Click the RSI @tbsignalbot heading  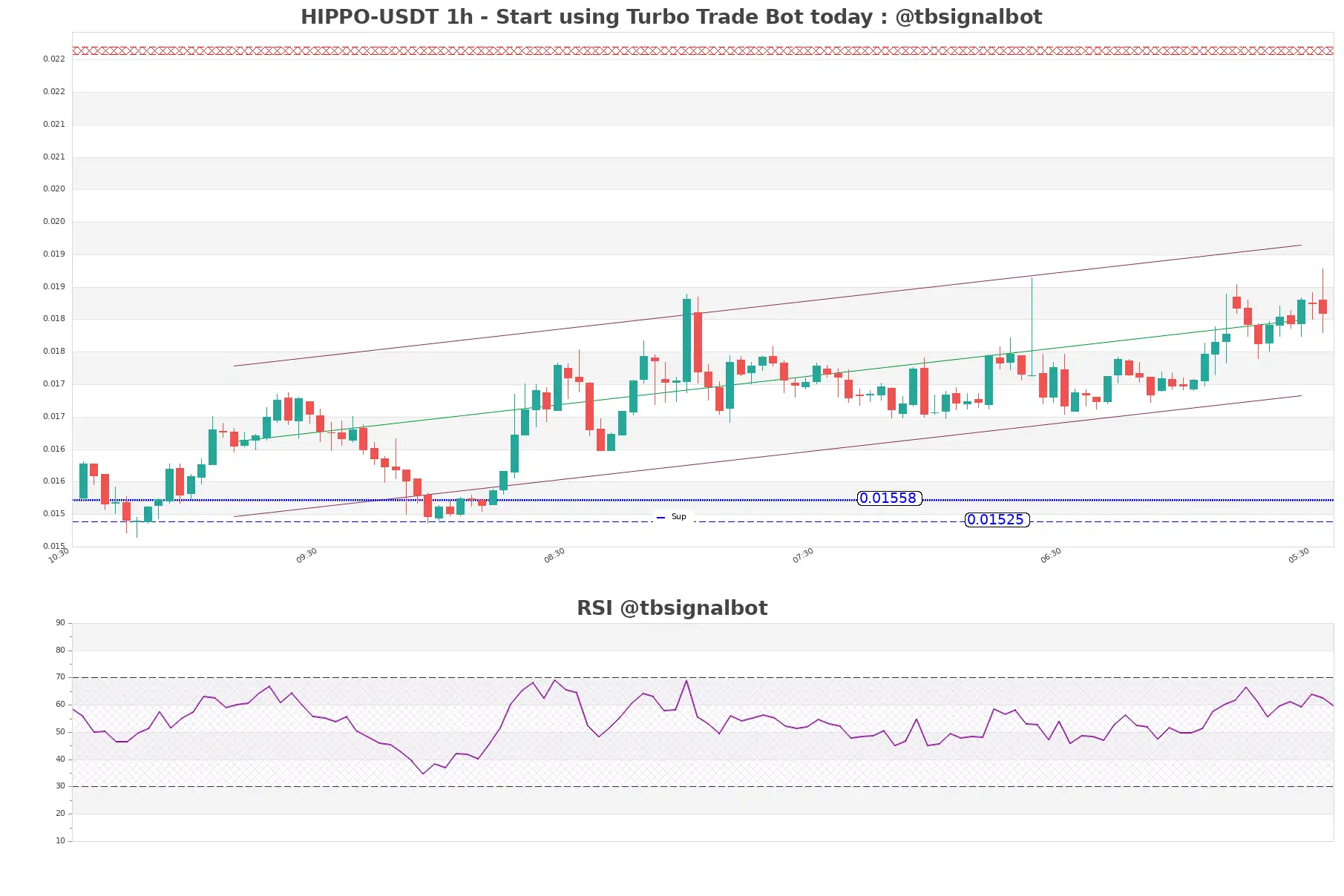pyautogui.click(x=672, y=608)
